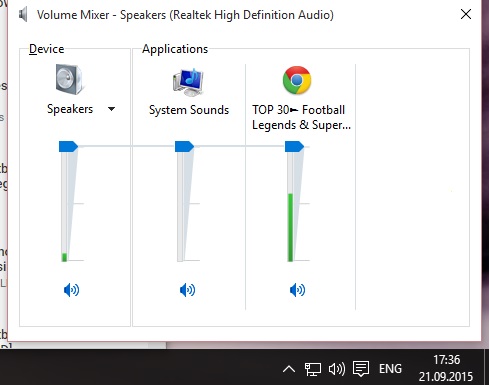Mute System Sounds volume
Screen dimensions: 489x385
[187, 290]
